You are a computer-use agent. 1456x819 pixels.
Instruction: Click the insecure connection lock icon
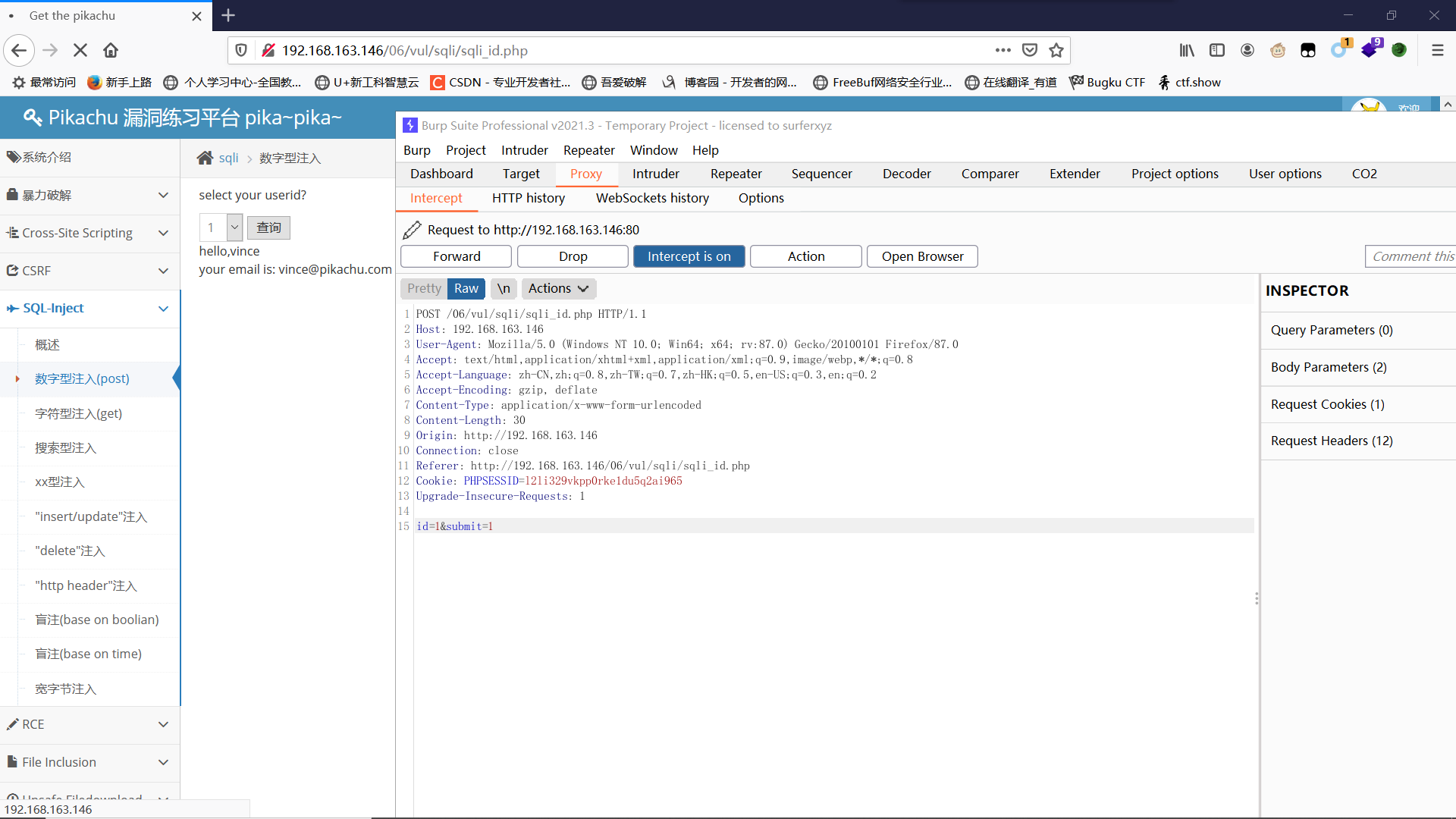pyautogui.click(x=268, y=50)
